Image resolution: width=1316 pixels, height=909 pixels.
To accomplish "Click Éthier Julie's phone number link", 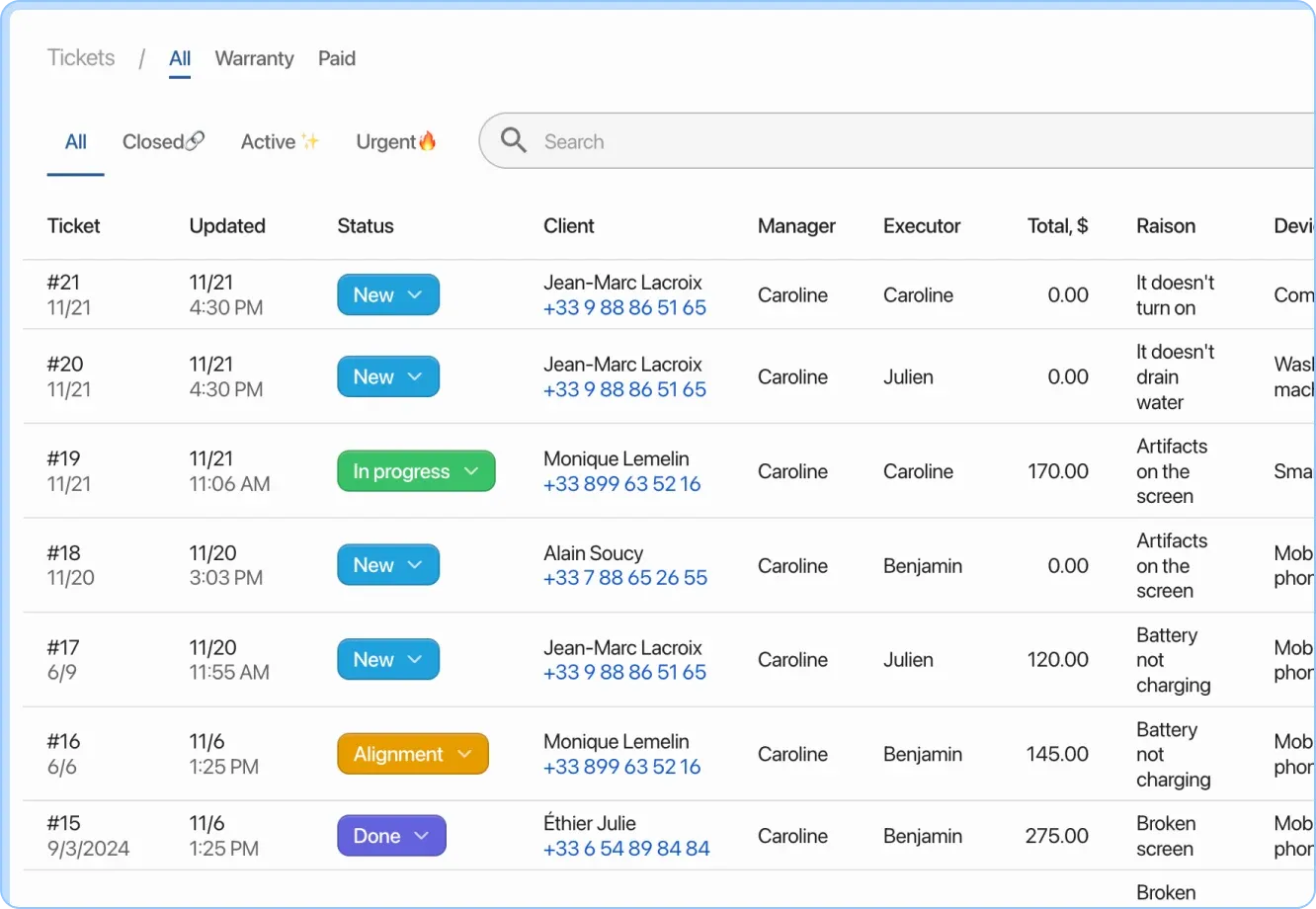I will pyautogui.click(x=626, y=848).
